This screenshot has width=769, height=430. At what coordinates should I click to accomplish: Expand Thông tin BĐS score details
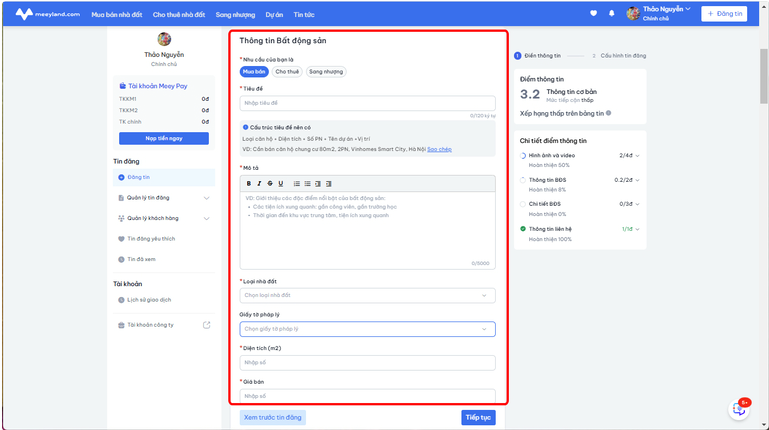pyautogui.click(x=637, y=180)
